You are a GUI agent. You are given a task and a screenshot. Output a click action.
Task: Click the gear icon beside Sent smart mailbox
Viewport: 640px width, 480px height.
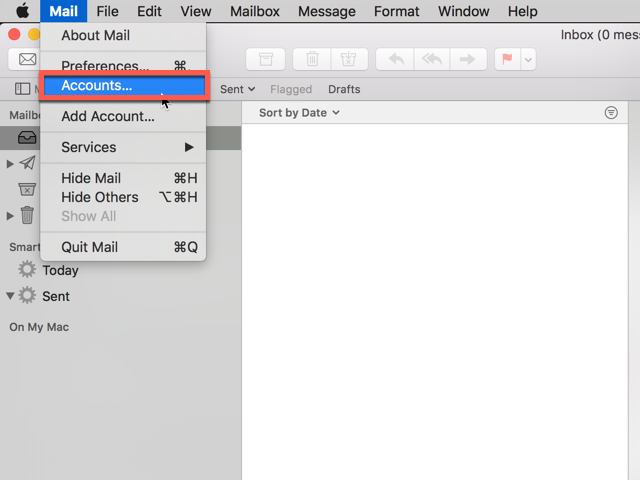click(27, 295)
